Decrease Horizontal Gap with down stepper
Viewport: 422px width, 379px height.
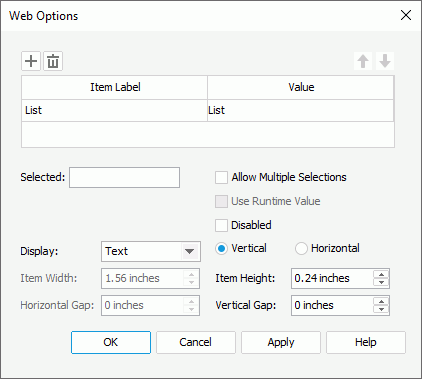[191, 309]
